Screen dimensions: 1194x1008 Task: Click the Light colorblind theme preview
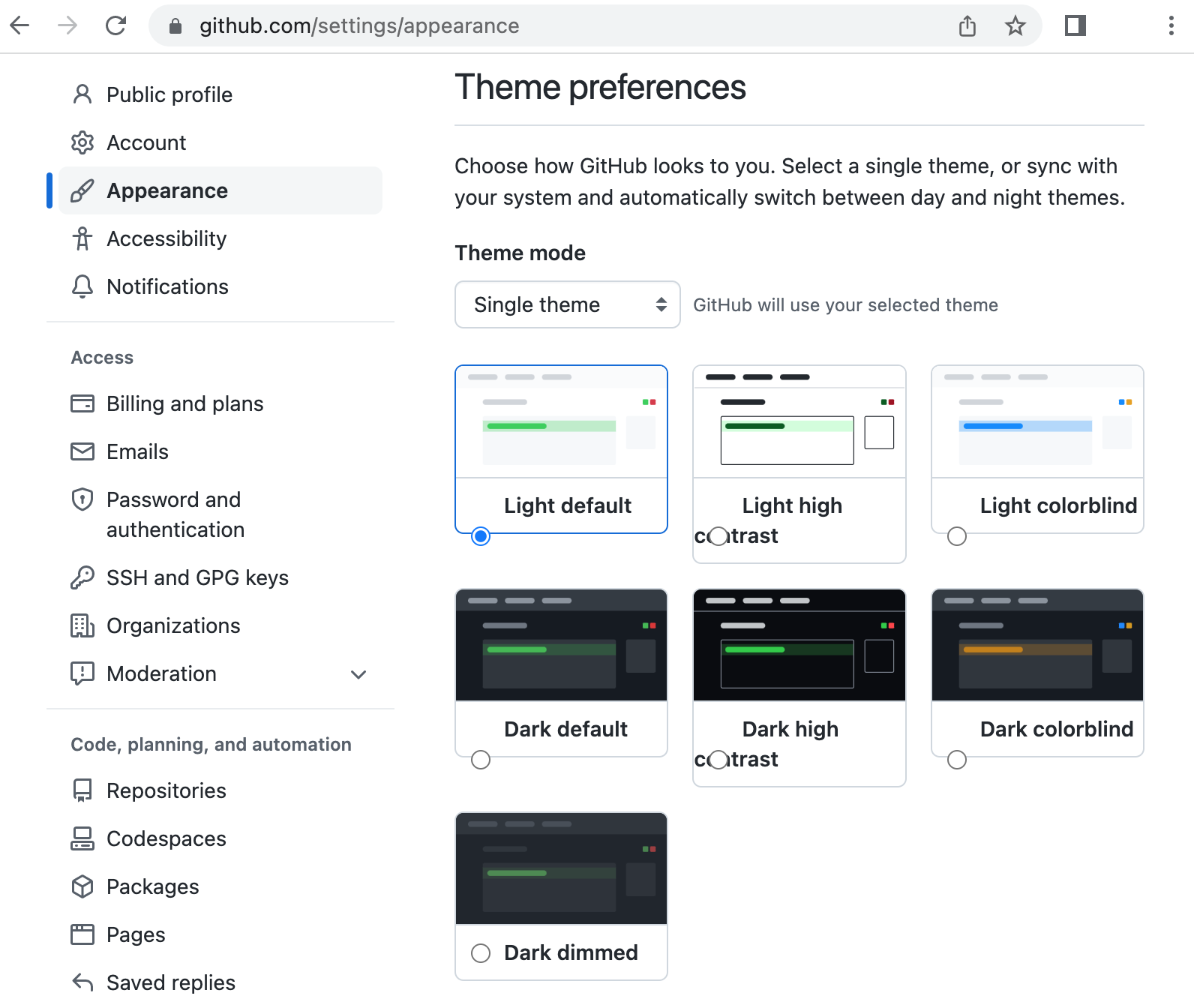click(1038, 421)
